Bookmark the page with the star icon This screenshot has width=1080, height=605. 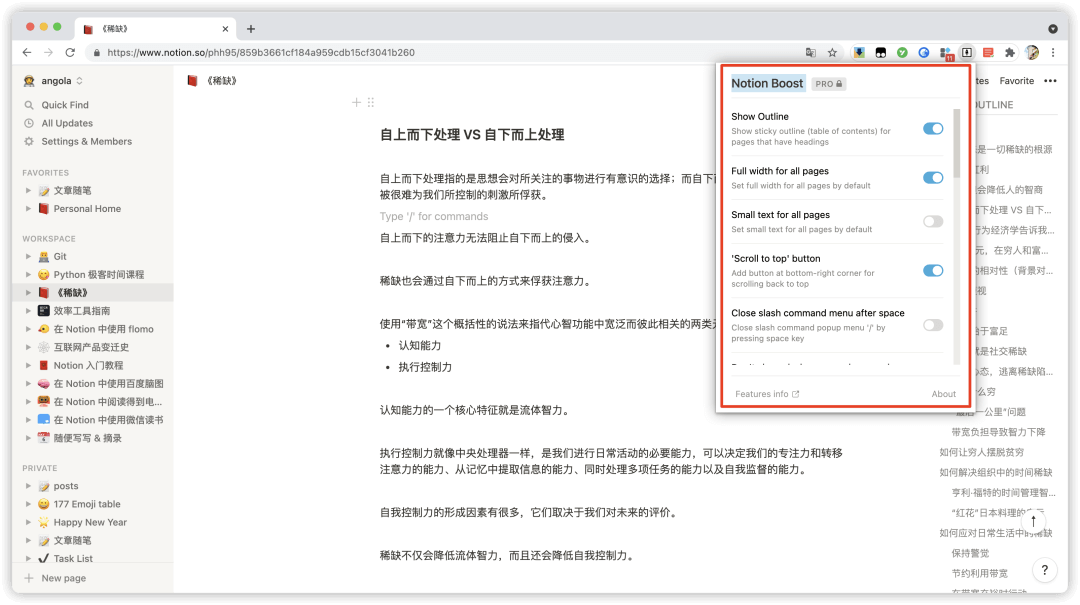point(832,52)
